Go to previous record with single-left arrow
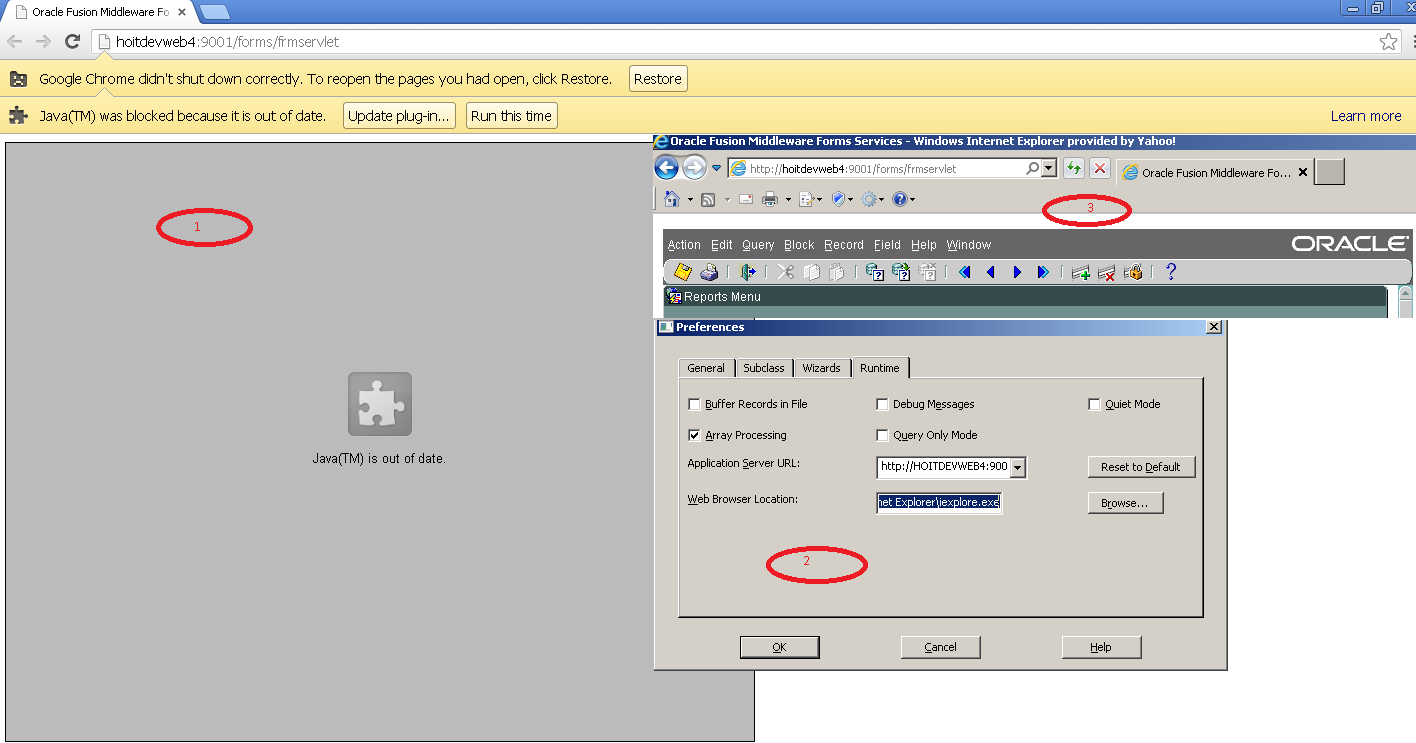 pyautogui.click(x=991, y=272)
